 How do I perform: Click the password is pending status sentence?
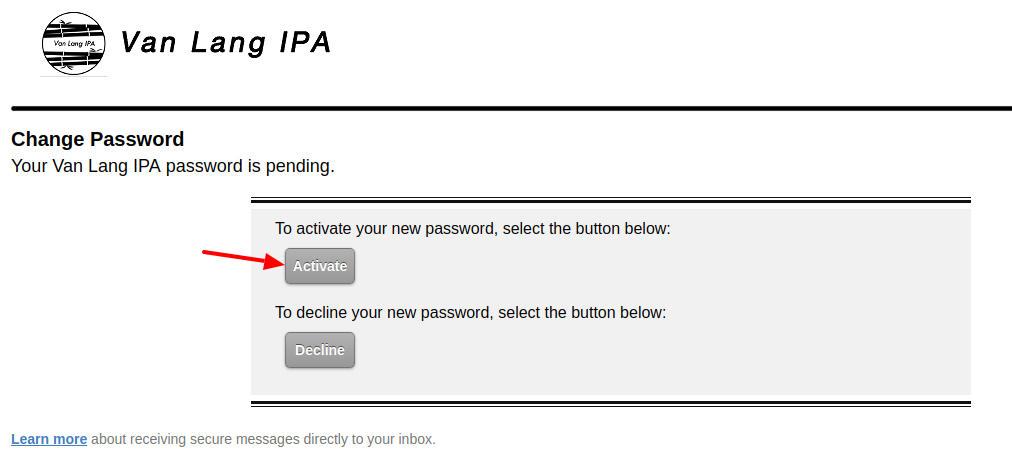[173, 167]
